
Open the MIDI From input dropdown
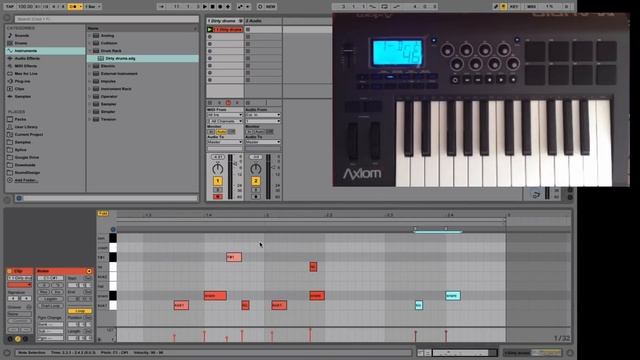(x=224, y=115)
